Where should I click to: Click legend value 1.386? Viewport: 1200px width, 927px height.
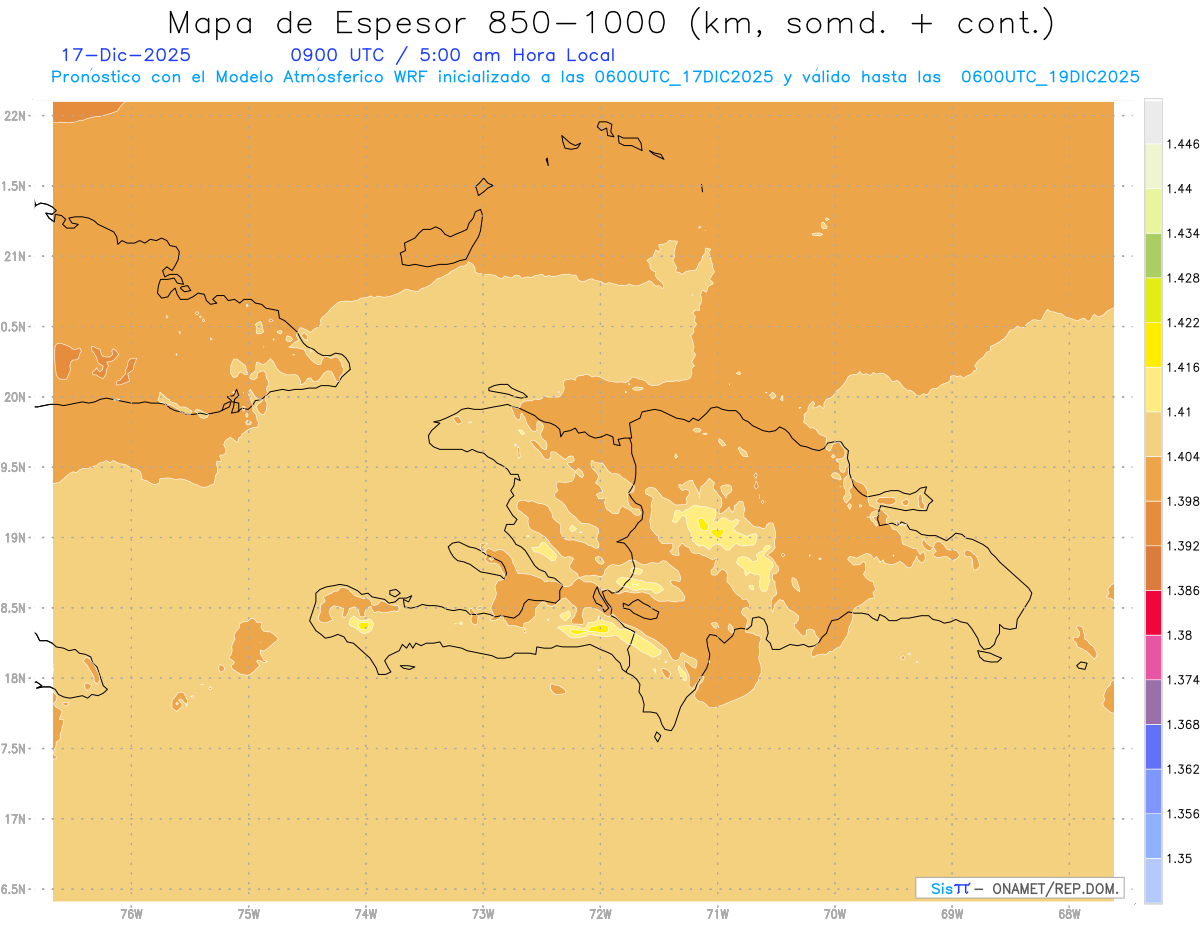pyautogui.click(x=1182, y=590)
